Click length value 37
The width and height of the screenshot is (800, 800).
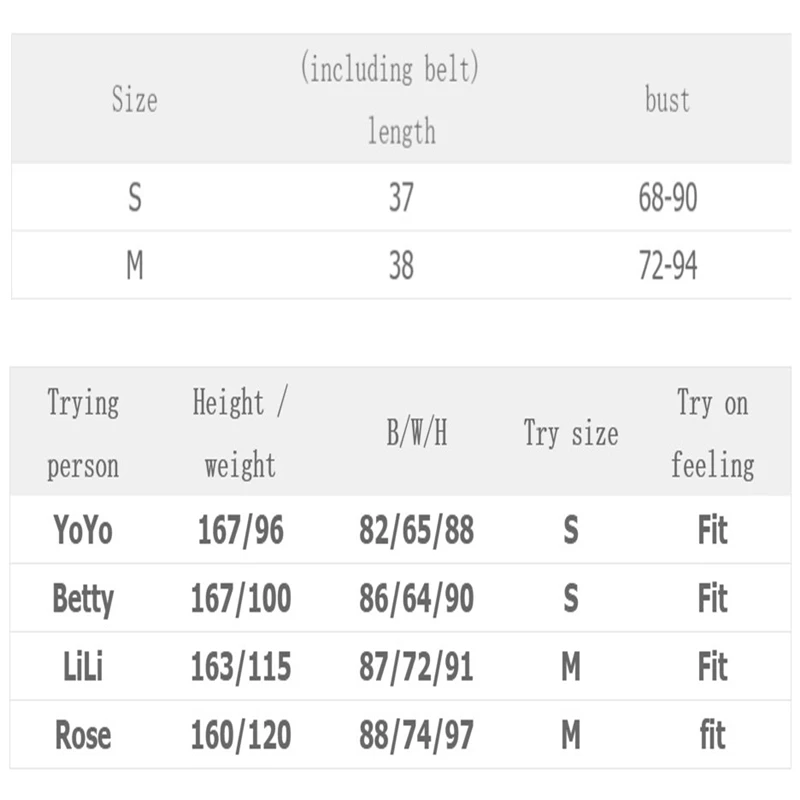click(x=401, y=197)
